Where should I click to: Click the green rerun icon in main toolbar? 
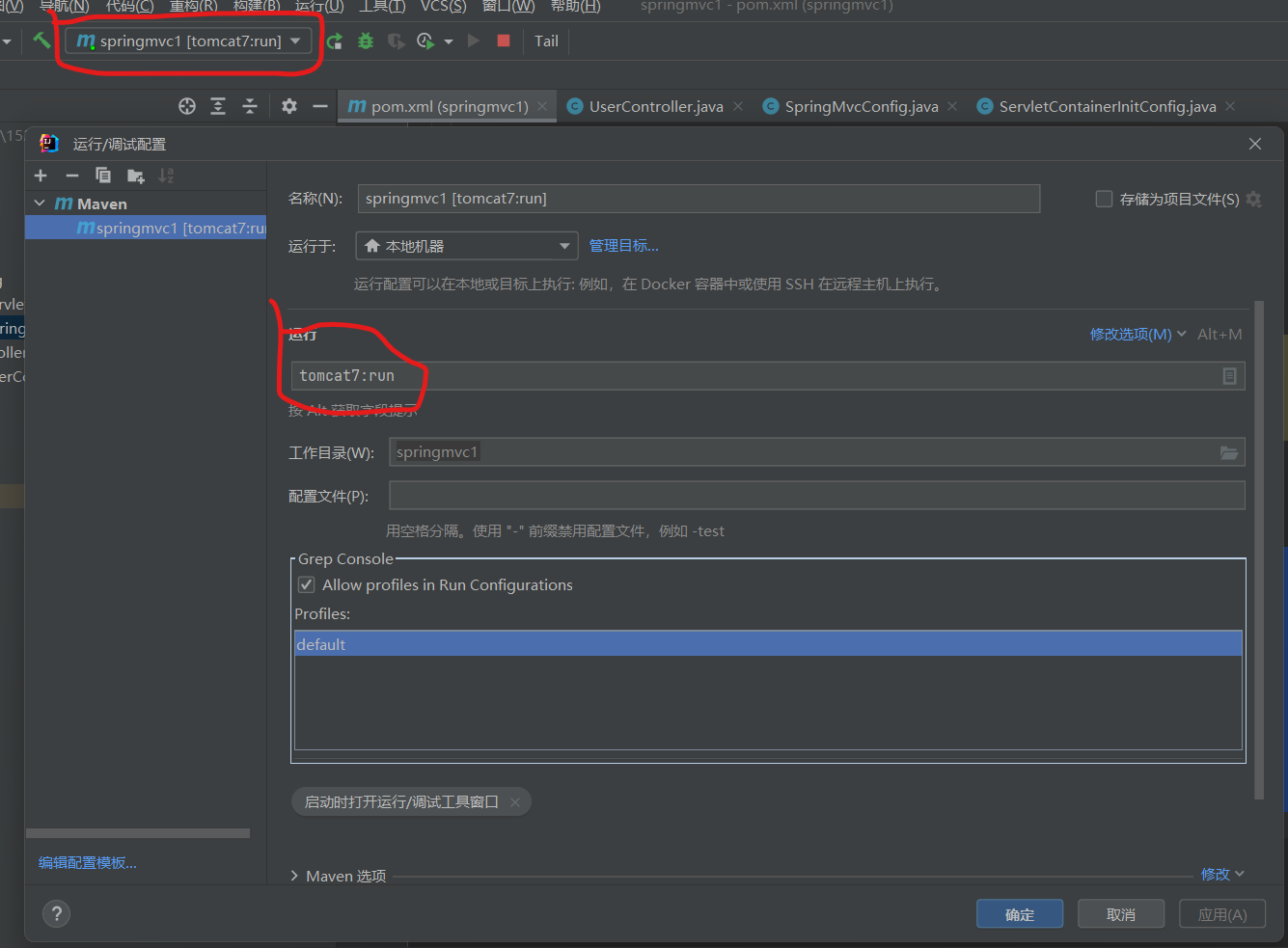coord(334,41)
